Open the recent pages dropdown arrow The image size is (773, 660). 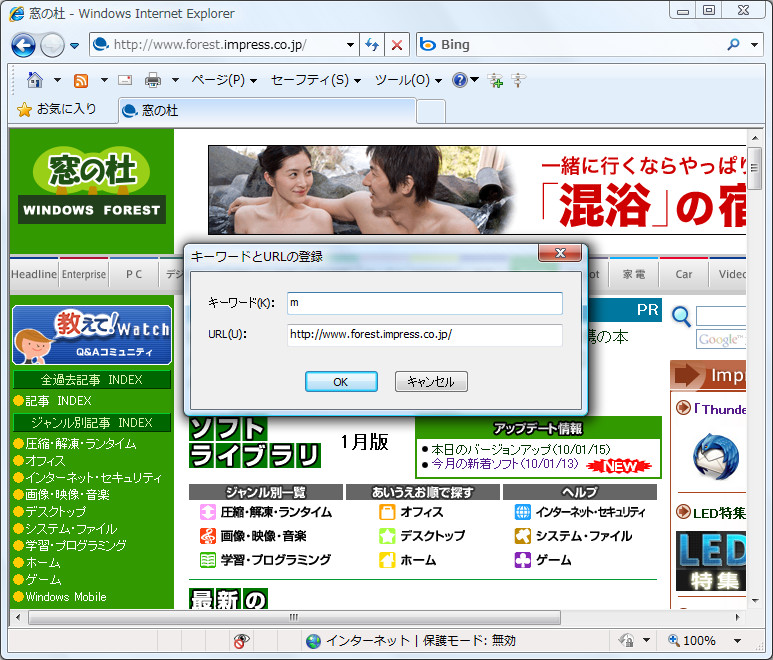click(74, 46)
